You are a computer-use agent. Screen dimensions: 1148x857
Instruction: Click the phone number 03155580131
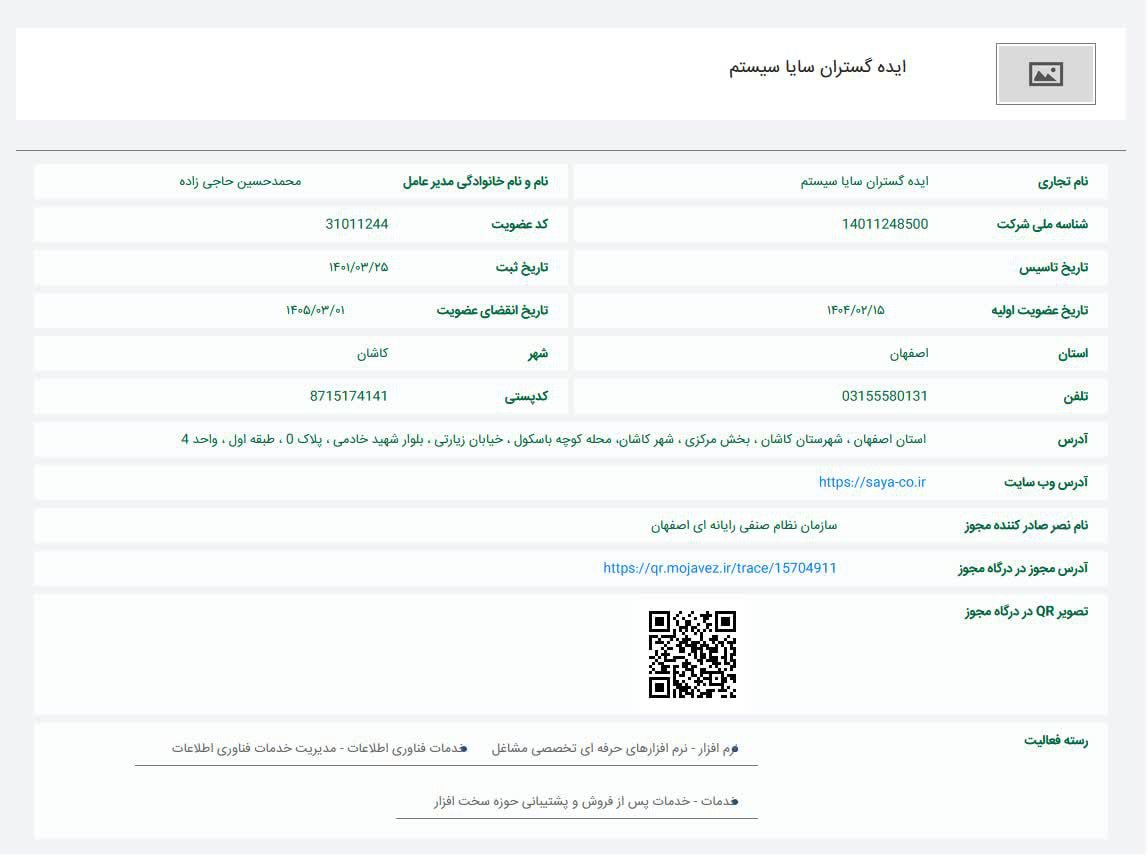pyautogui.click(x=884, y=396)
